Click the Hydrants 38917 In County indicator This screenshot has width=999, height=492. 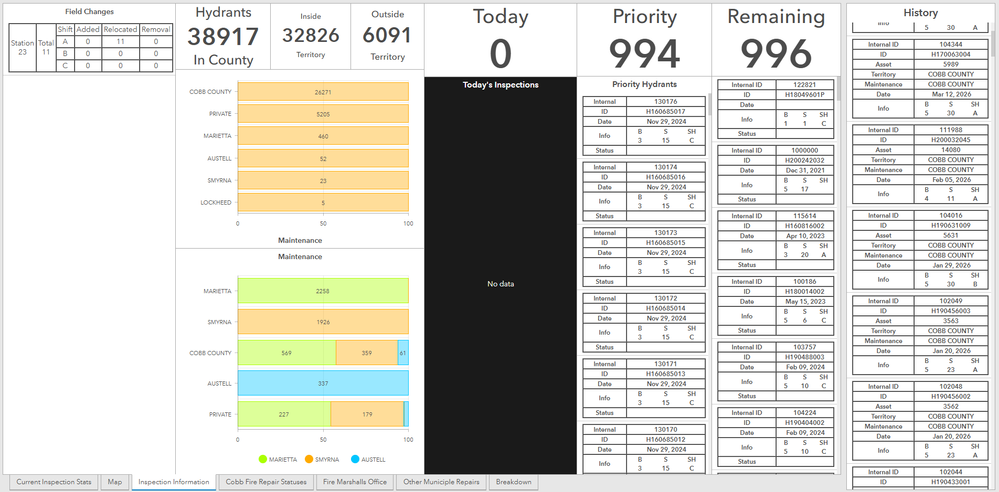(x=223, y=37)
